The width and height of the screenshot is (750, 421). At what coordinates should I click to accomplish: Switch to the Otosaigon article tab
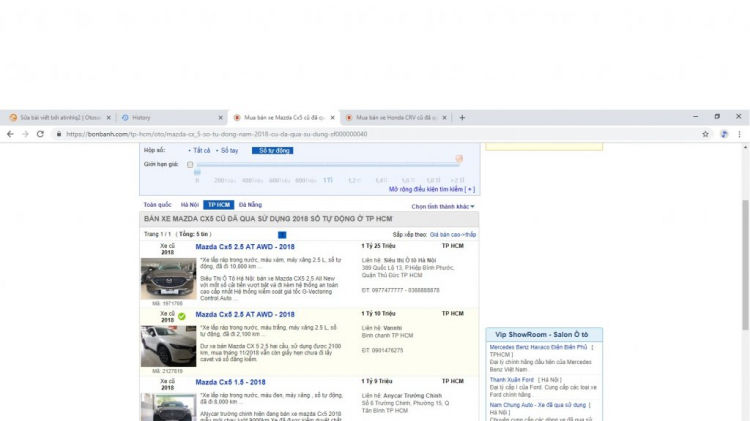coord(59,118)
